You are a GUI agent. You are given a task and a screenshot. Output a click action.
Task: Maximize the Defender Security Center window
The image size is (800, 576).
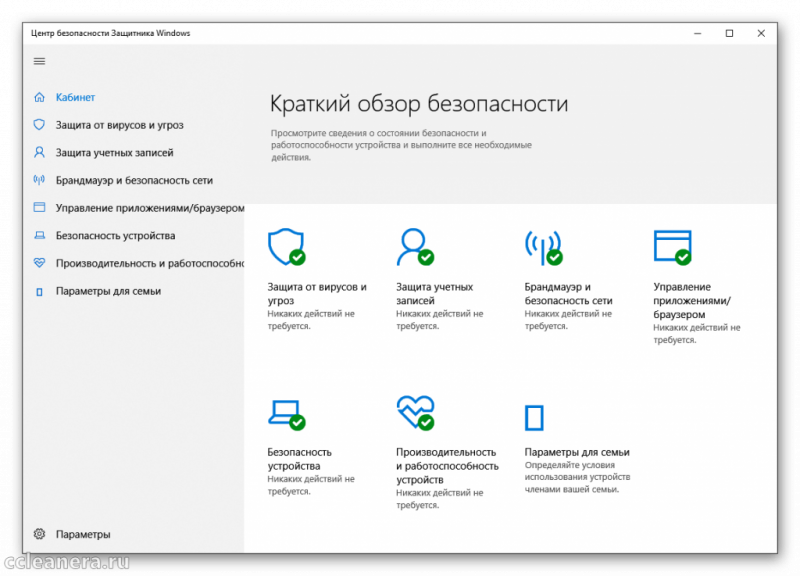[730, 33]
